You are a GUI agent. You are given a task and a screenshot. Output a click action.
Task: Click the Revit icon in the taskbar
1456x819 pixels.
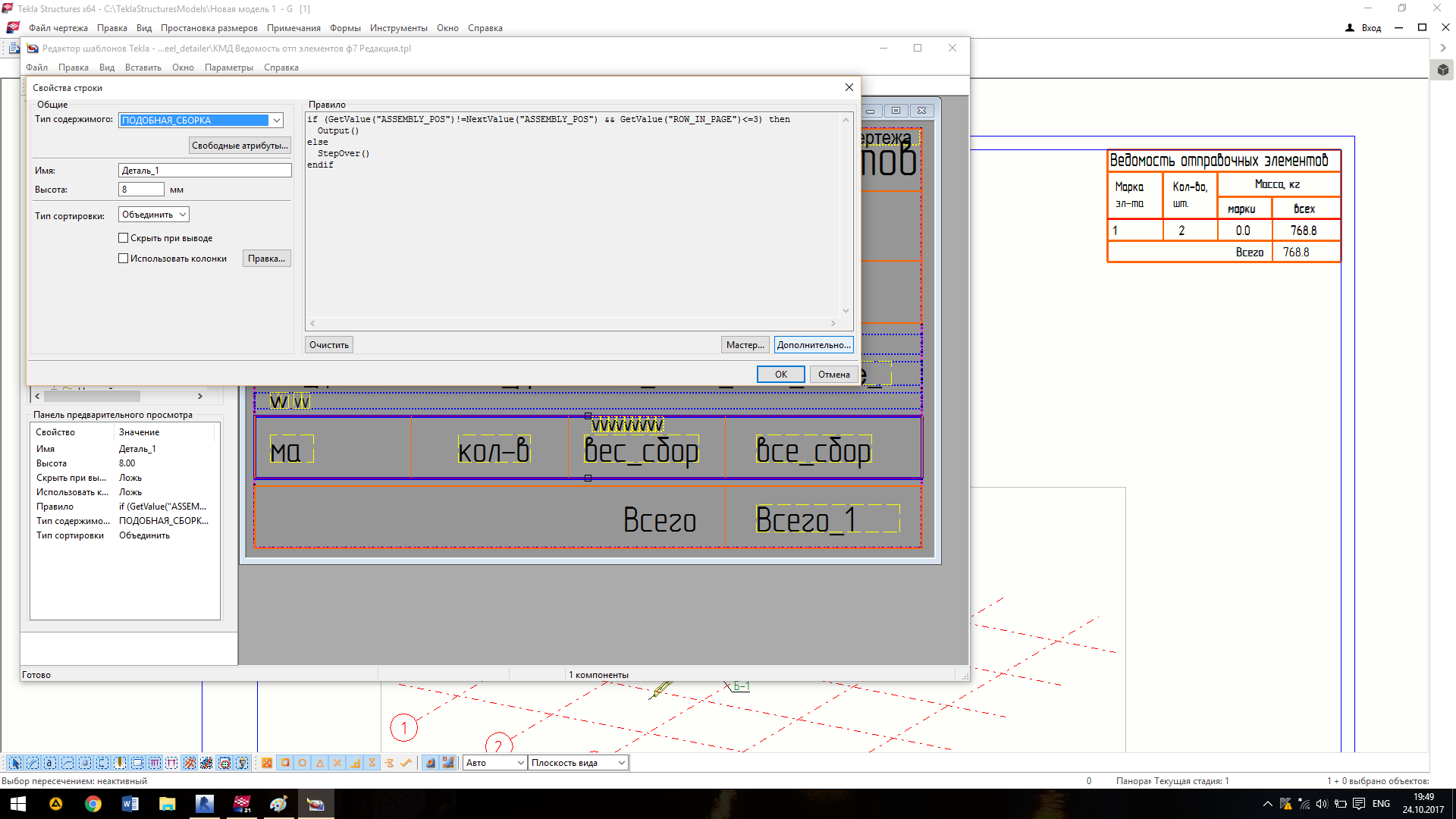tap(205, 804)
